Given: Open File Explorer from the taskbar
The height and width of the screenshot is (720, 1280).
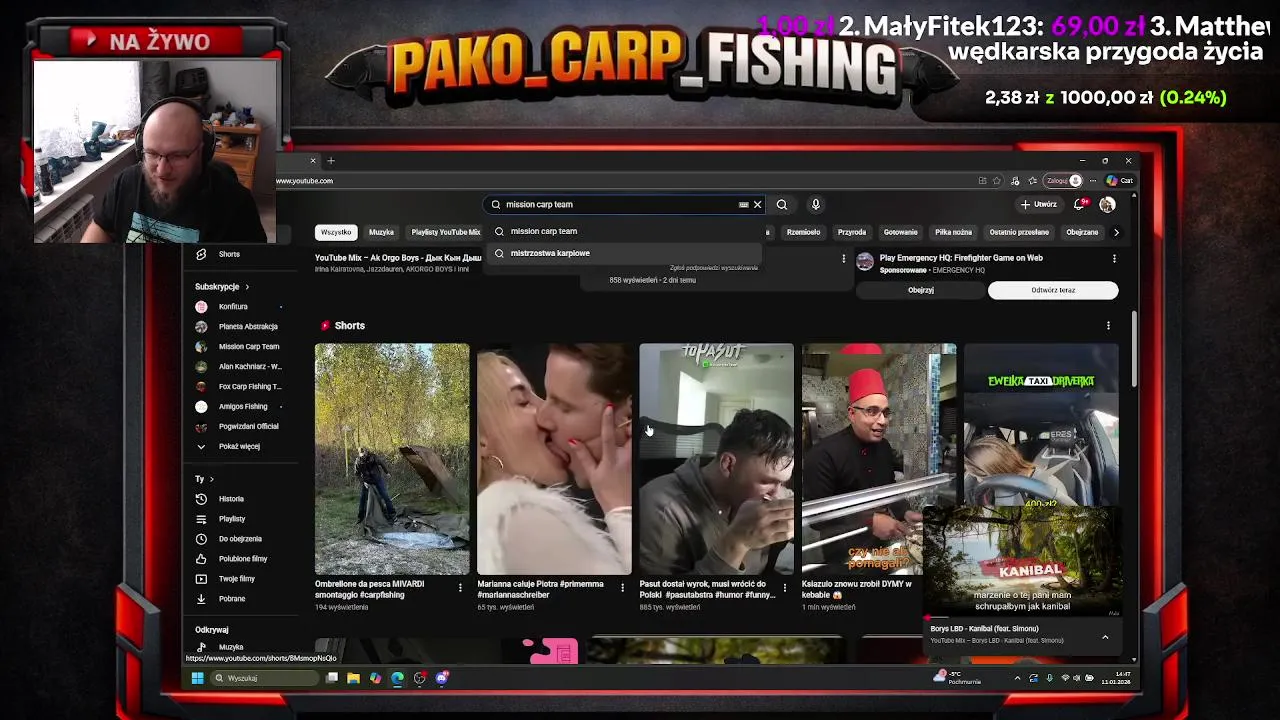Looking at the screenshot, I should click(x=353, y=678).
